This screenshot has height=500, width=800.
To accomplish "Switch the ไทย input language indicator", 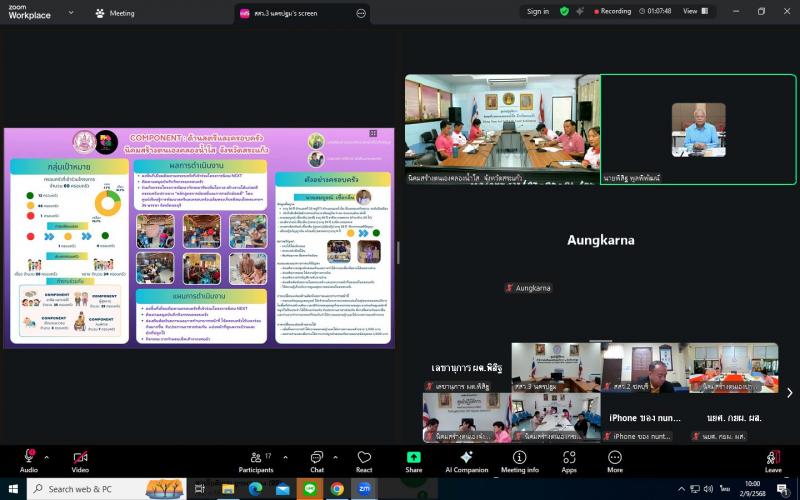I will click(725, 489).
